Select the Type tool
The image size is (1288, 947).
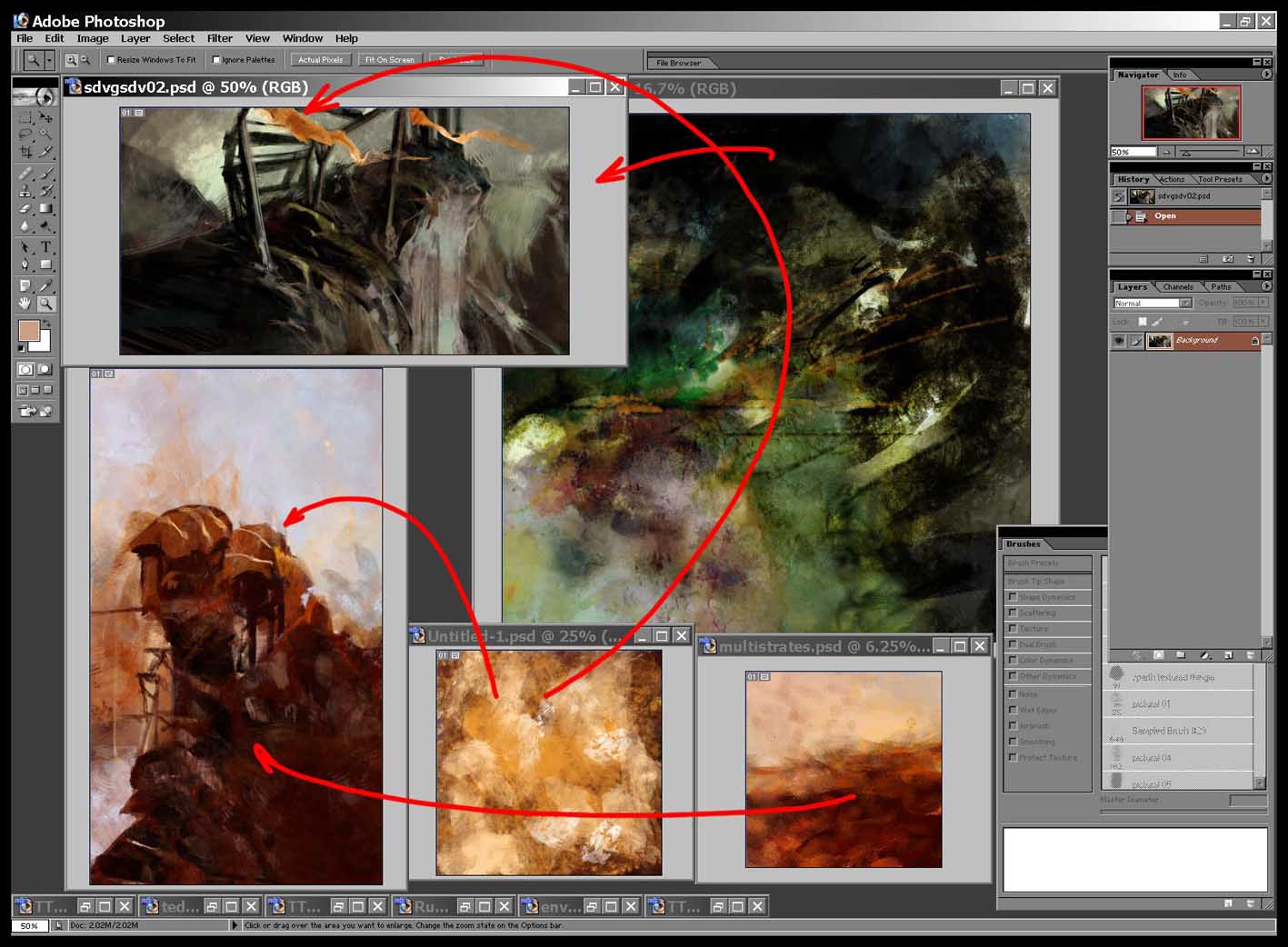tap(46, 247)
